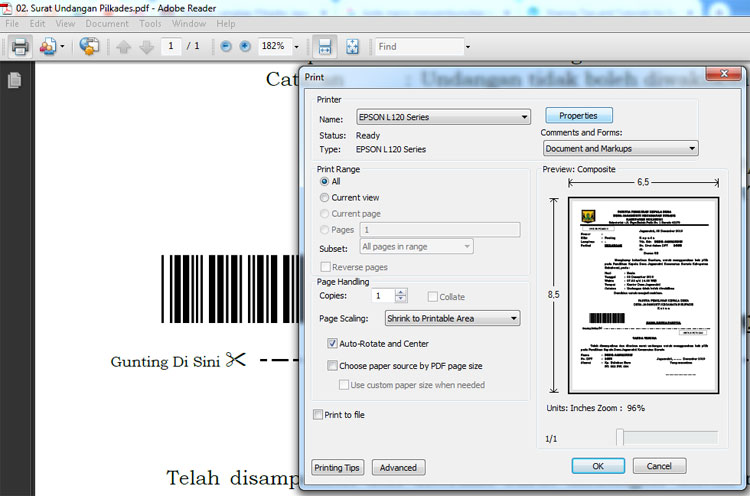This screenshot has width=750, height=496.
Task: Toggle the Collate checkbox
Action: pos(432,297)
